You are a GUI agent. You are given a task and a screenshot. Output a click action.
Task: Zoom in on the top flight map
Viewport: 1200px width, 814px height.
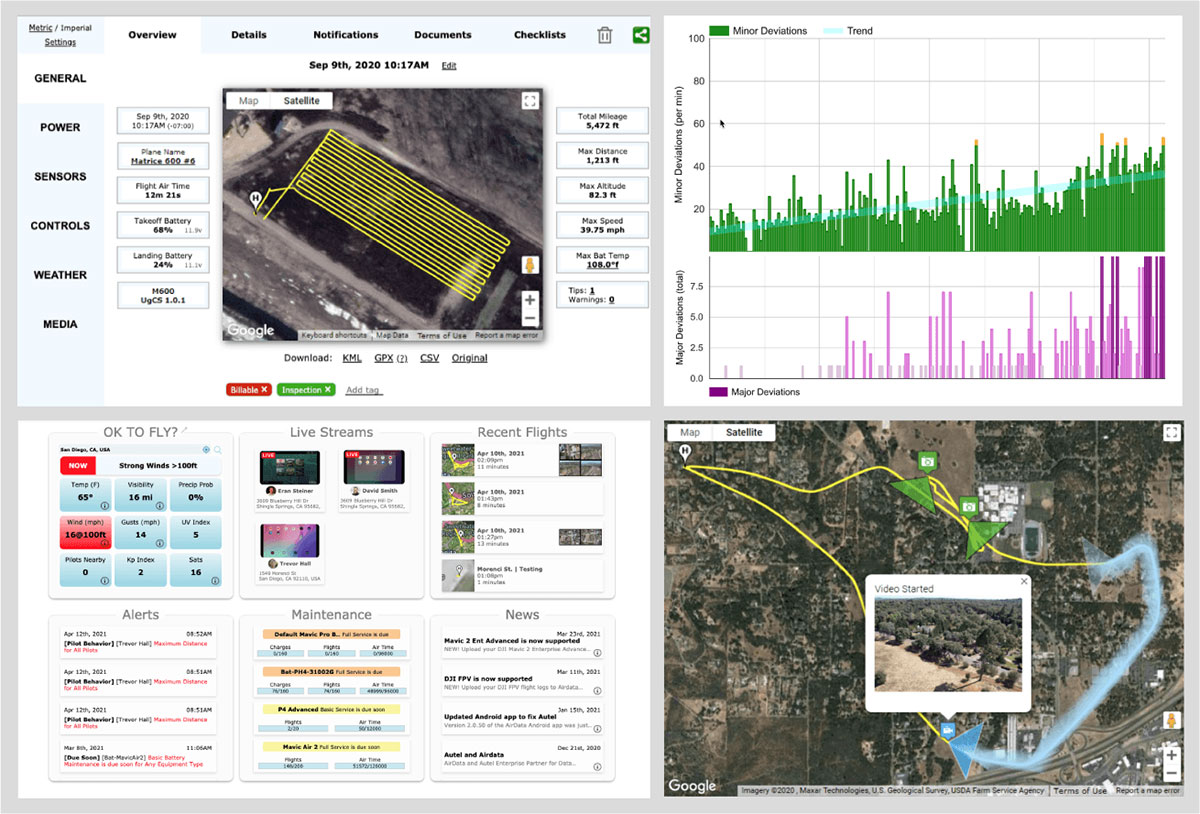530,299
